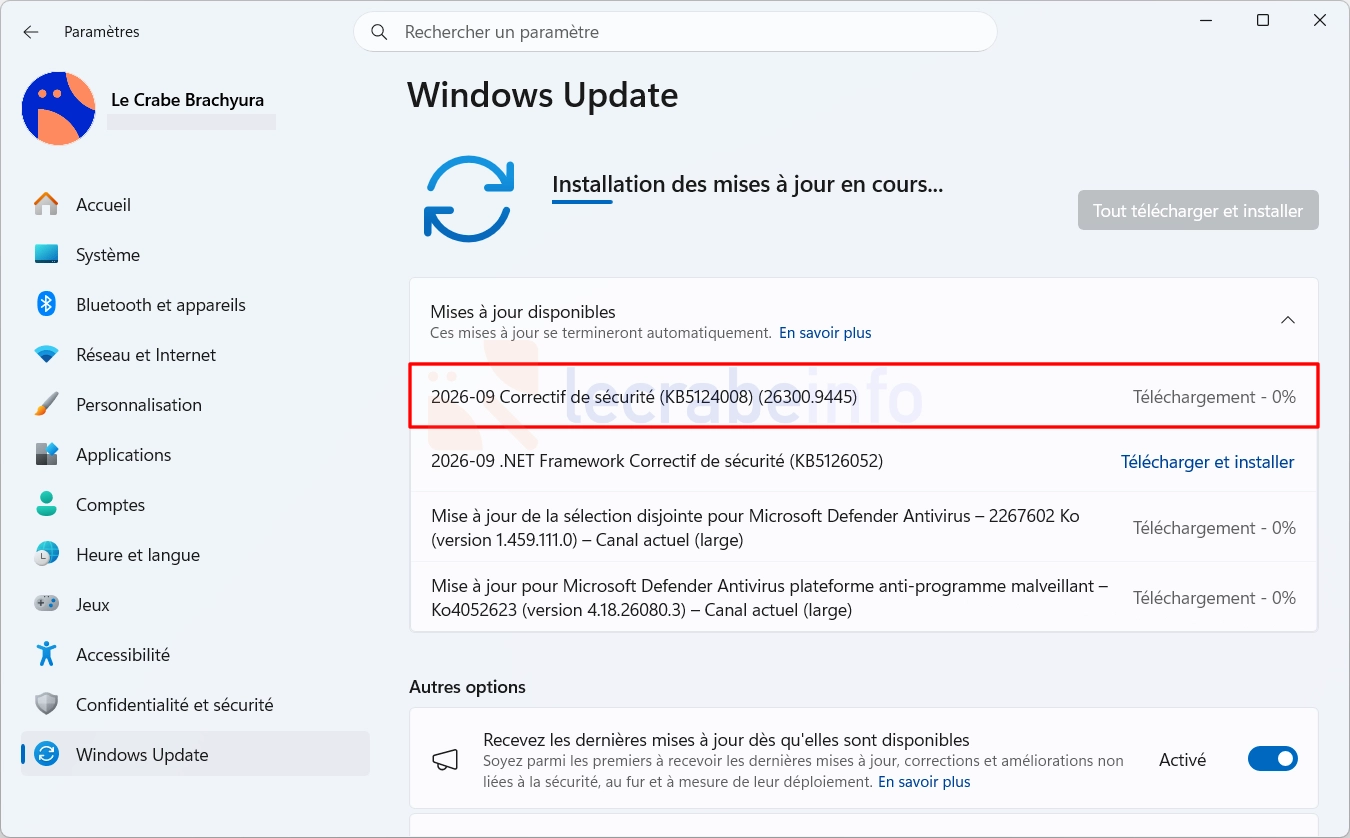Click the Confidentialité et sécurité shield icon

(x=46, y=704)
